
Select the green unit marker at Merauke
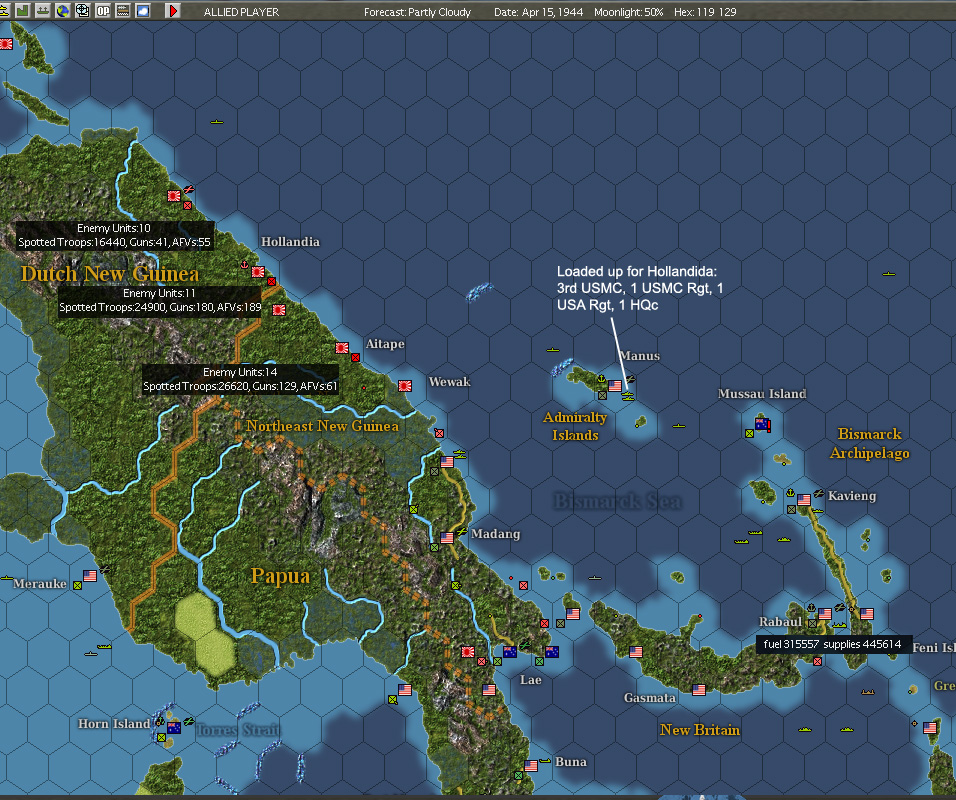(77, 586)
